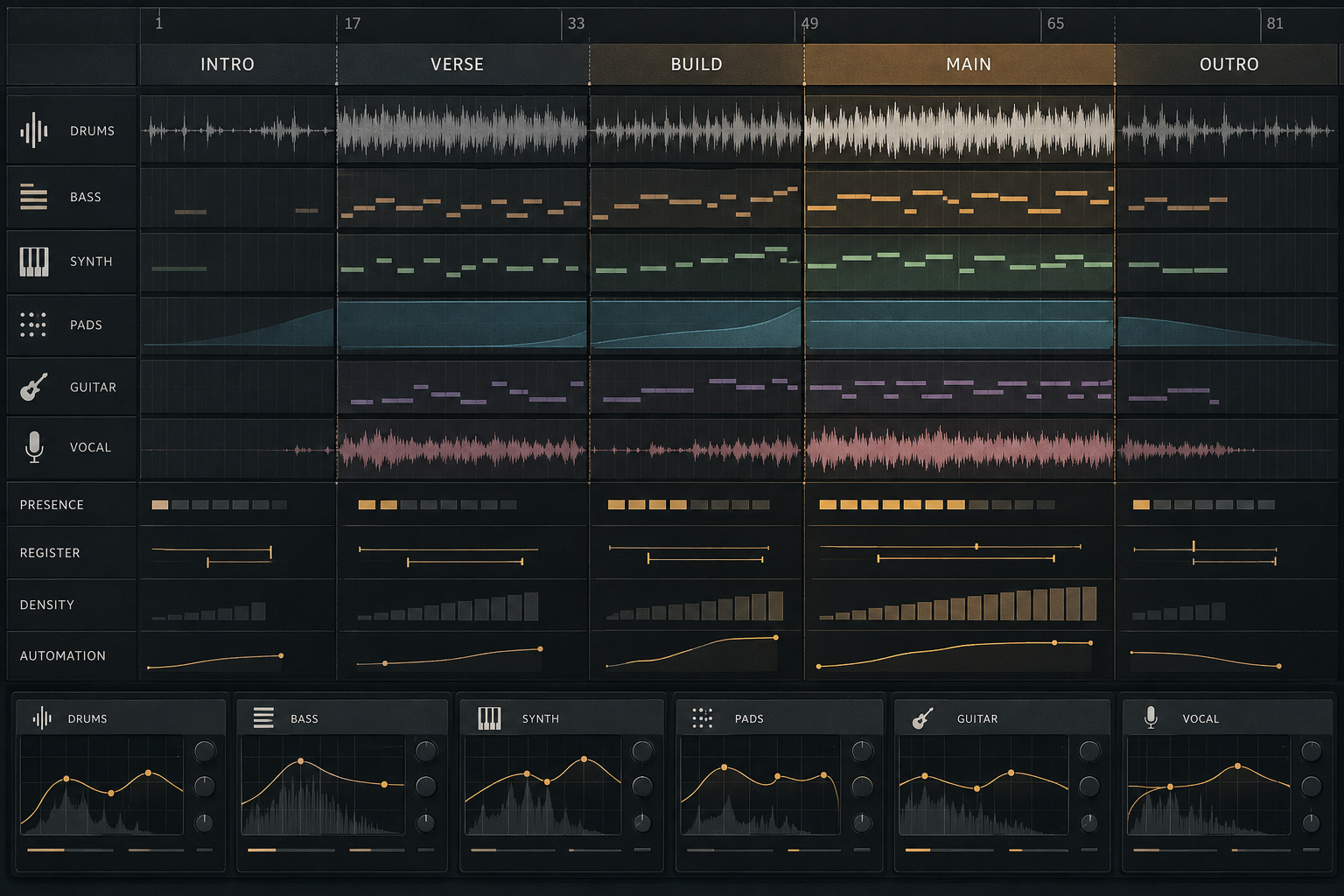The image size is (1344, 896).
Task: Click the keyboard icon in Synth EQ panel
Action: [x=489, y=718]
